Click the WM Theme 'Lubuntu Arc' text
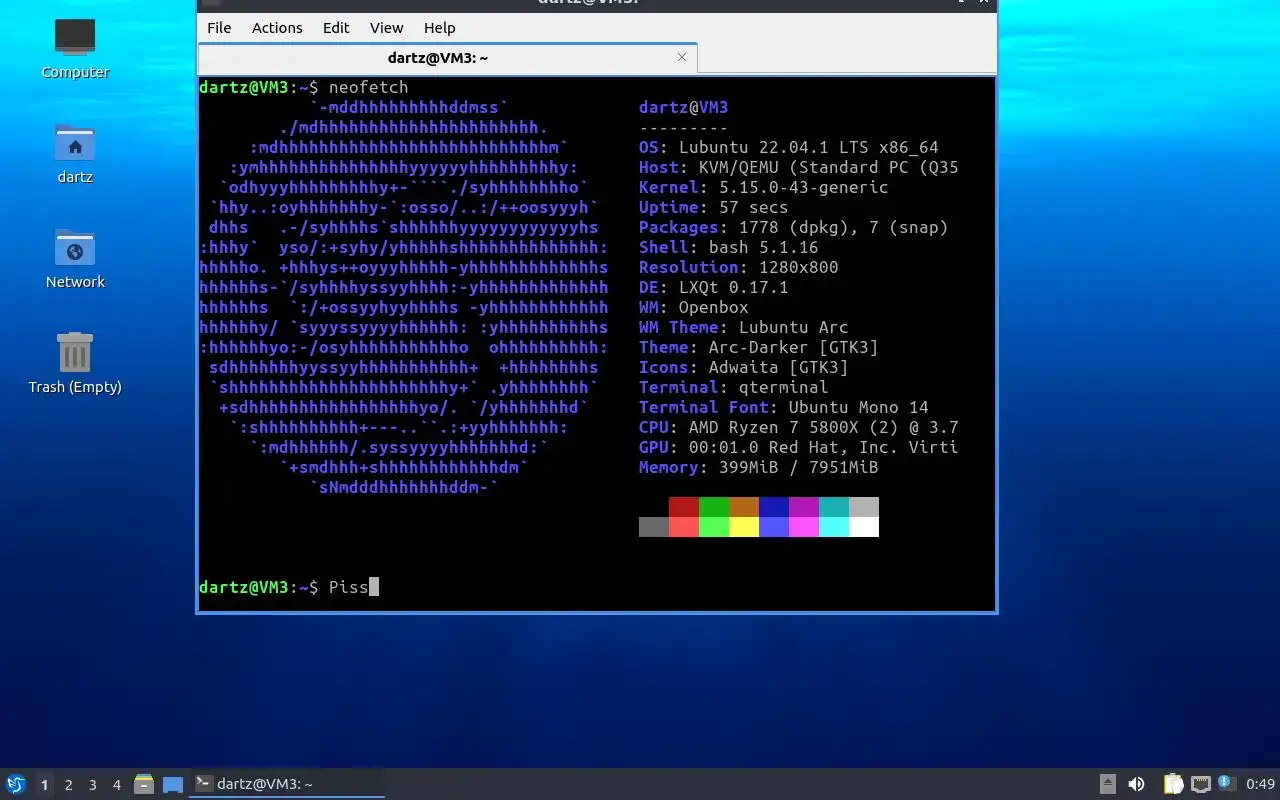The image size is (1280, 800). (x=794, y=327)
